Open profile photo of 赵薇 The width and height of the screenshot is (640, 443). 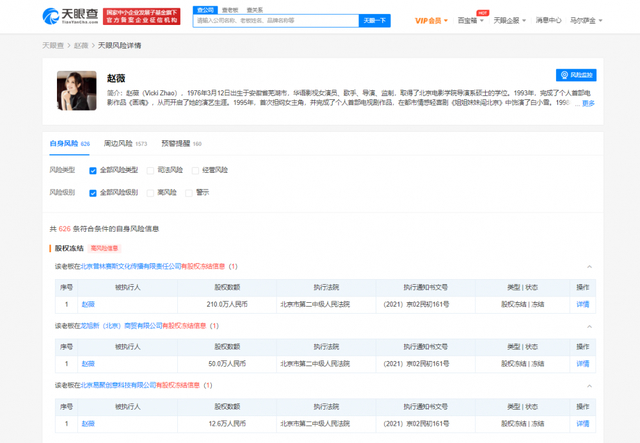[x=75, y=91]
